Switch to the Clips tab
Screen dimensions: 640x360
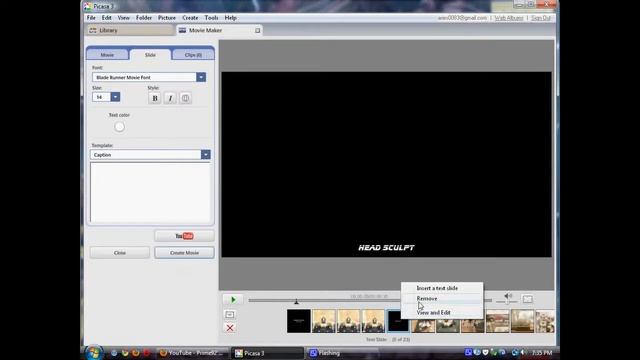tap(193, 55)
